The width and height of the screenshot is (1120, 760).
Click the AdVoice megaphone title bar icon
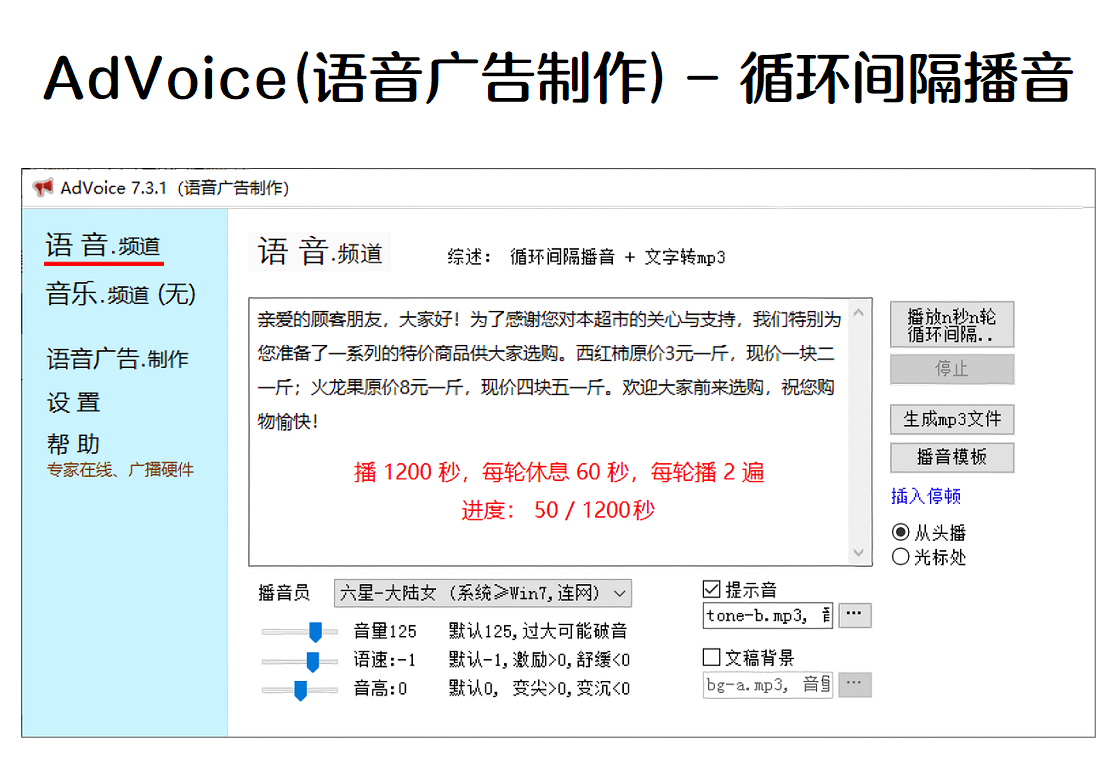click(x=43, y=188)
